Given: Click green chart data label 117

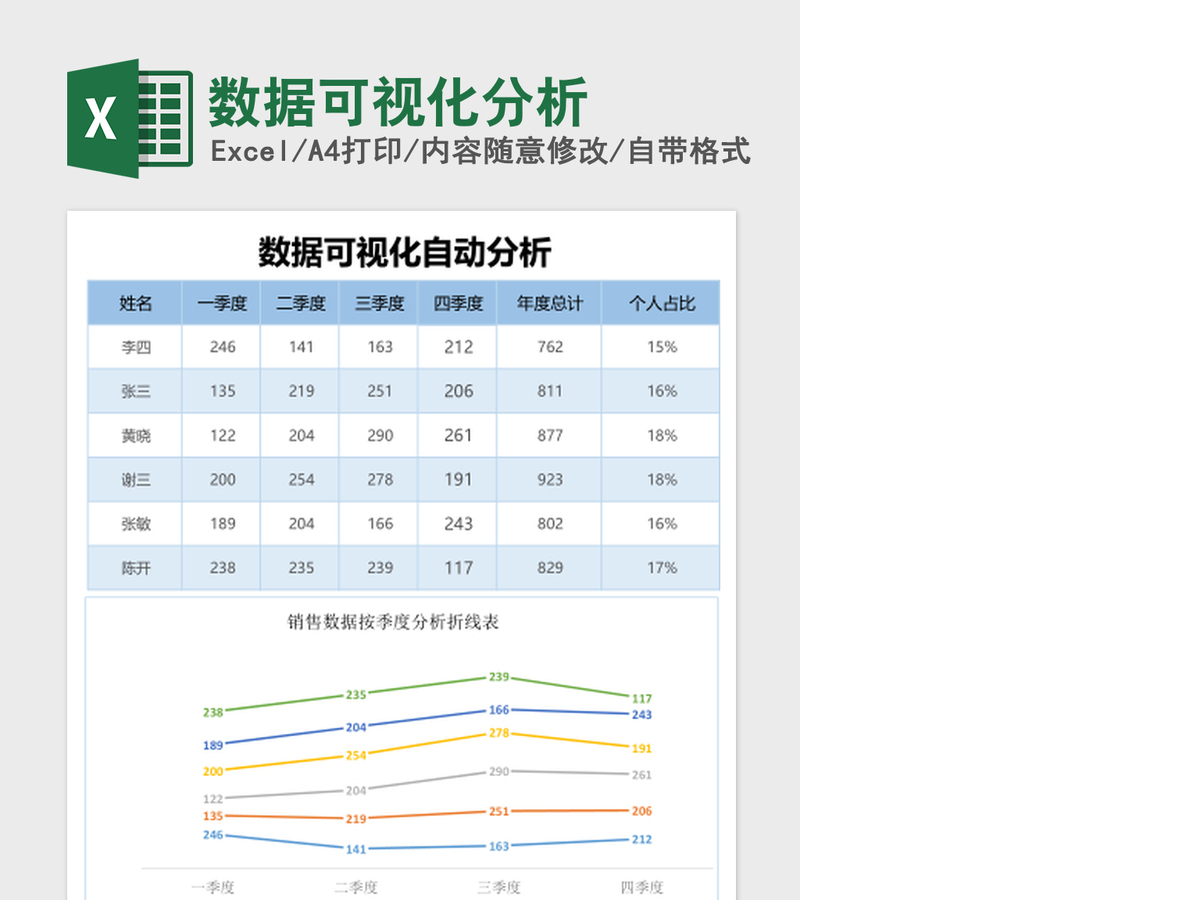Looking at the screenshot, I should 642,698.
